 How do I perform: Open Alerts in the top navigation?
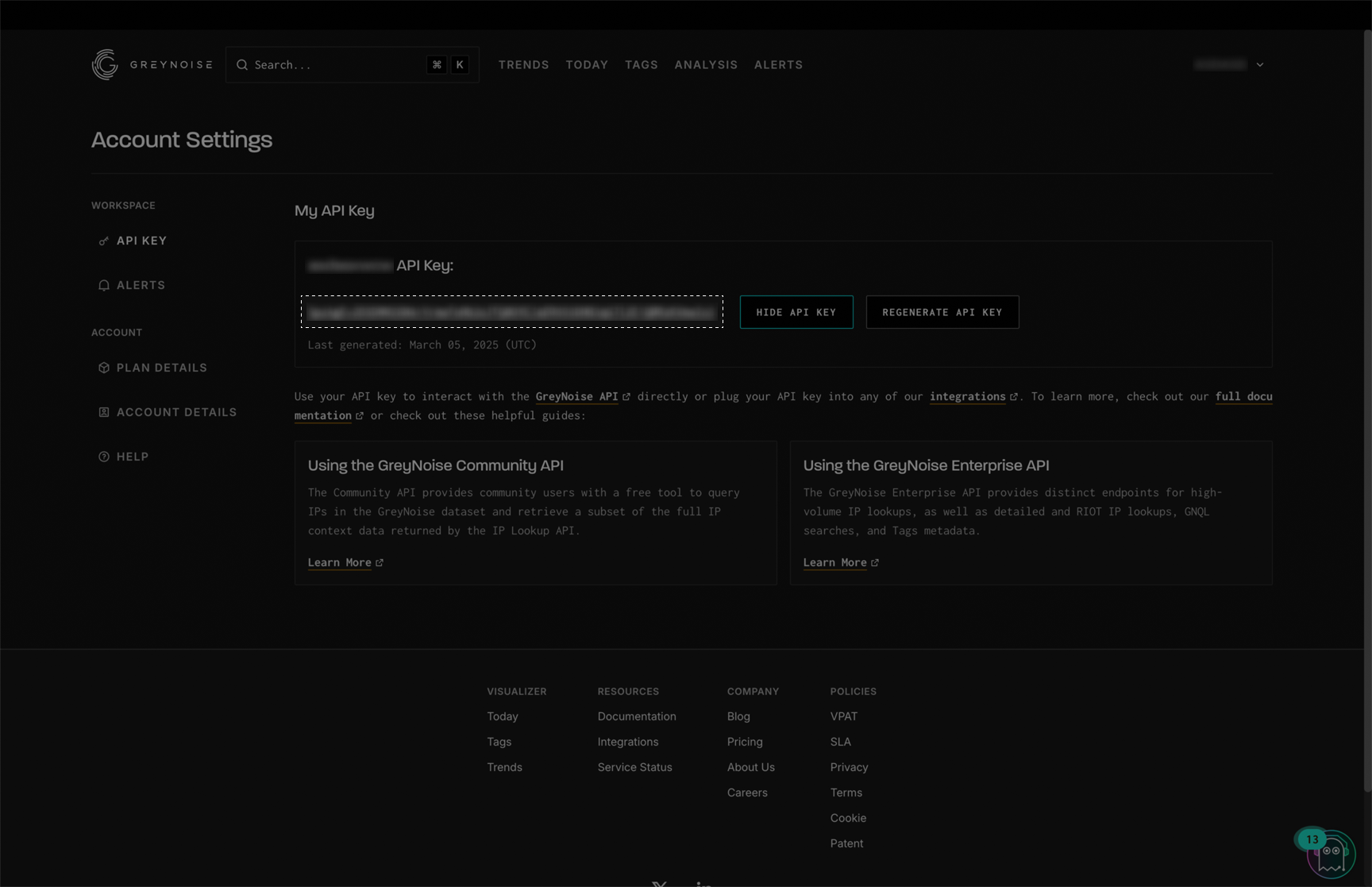(x=778, y=65)
